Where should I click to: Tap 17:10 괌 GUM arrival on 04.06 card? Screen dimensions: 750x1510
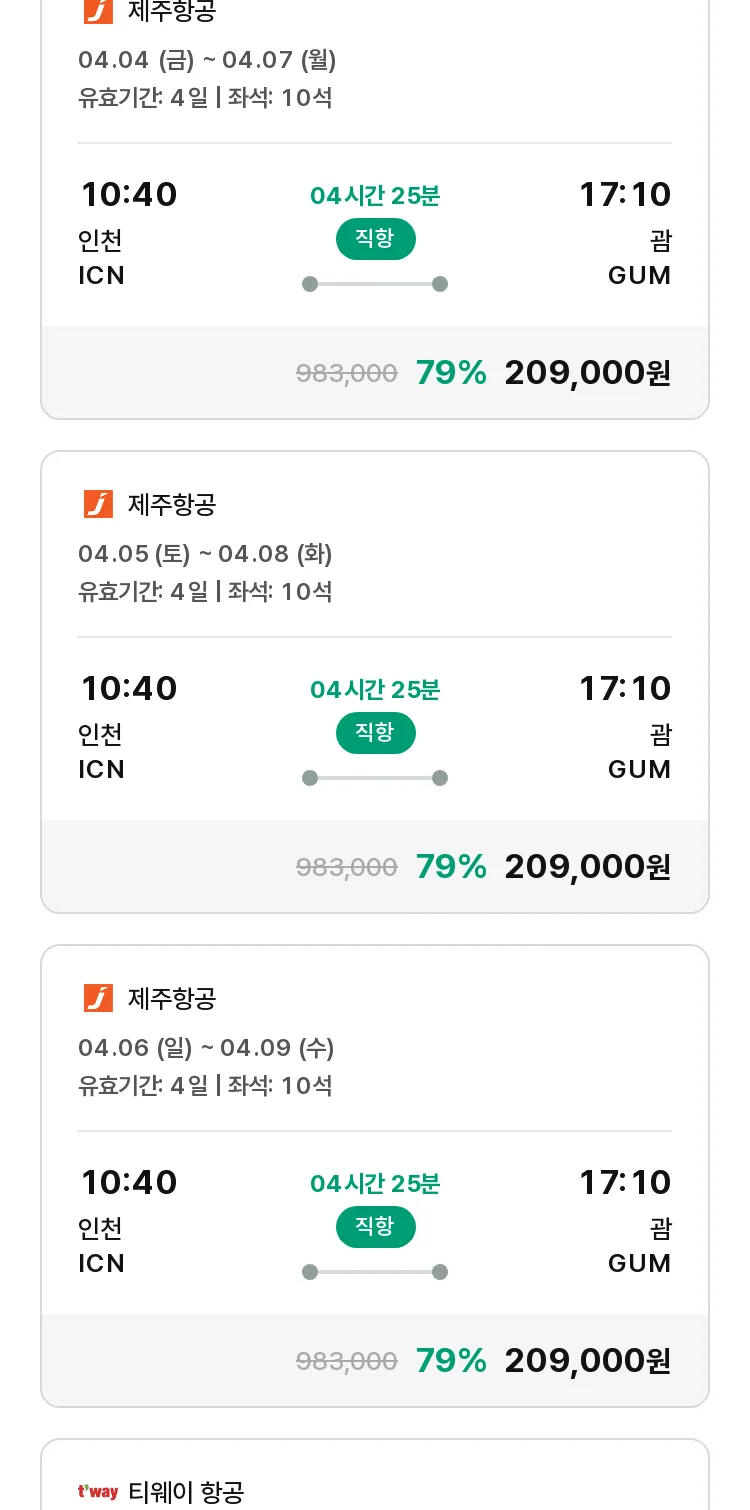pyautogui.click(x=625, y=1222)
